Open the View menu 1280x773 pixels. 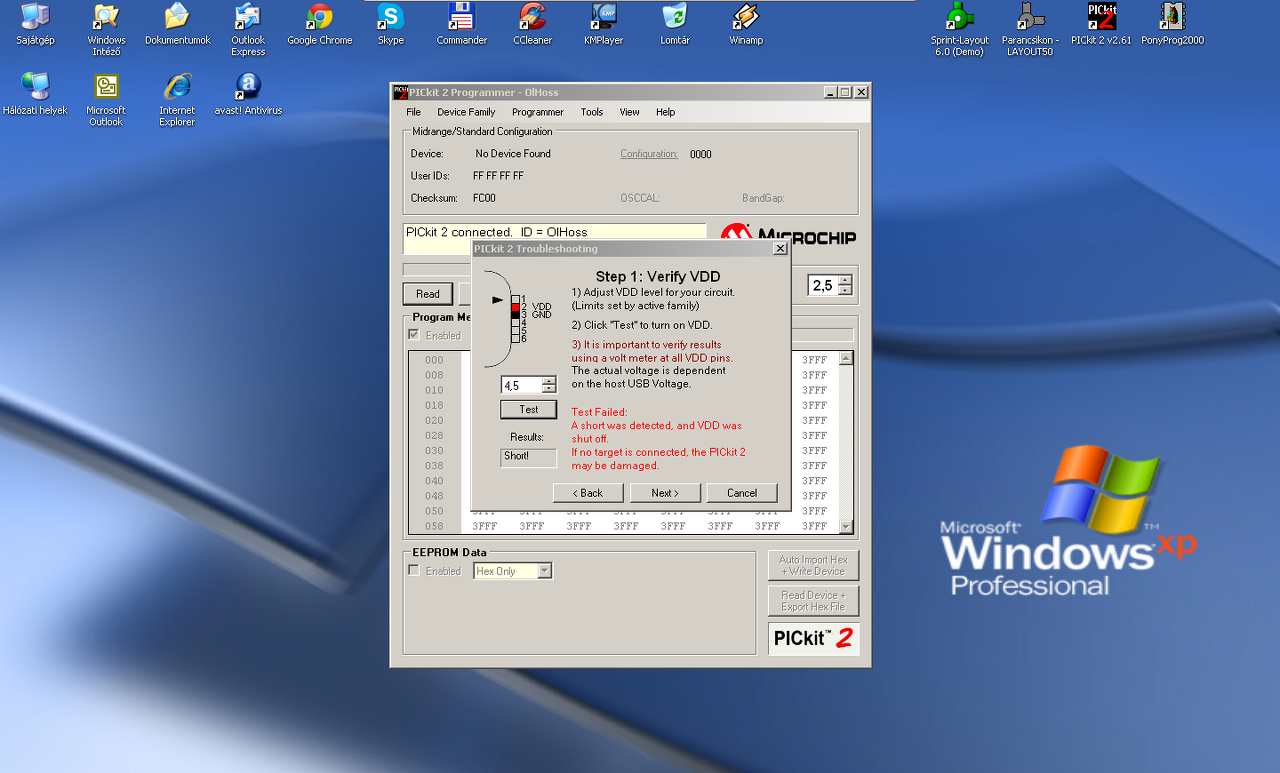tap(630, 112)
